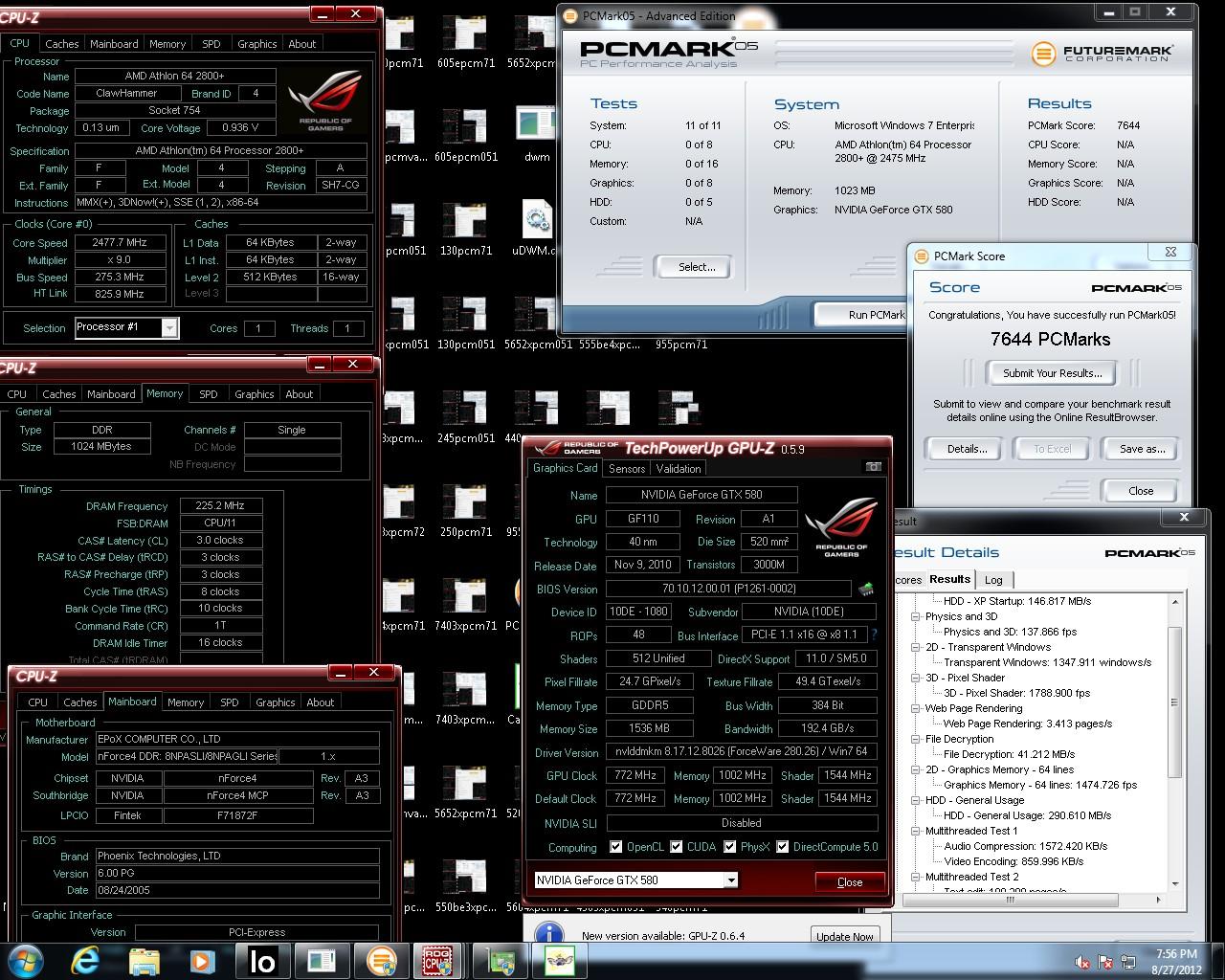This screenshot has width=1225, height=980.
Task: Click GPU-Z BIOS save chip icon
Action: click(x=866, y=589)
